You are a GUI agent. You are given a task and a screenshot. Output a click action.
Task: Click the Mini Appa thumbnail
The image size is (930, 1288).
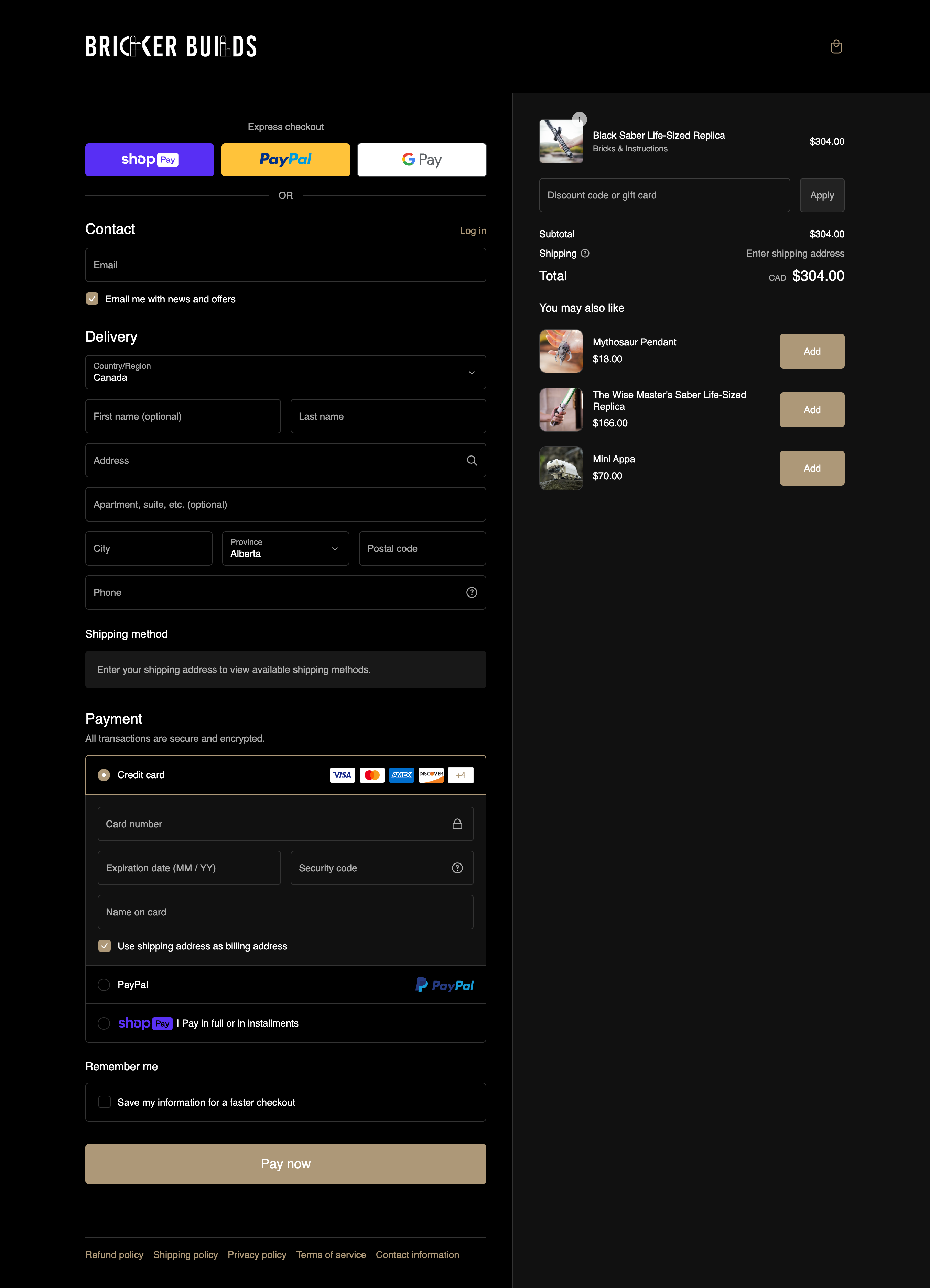coord(561,469)
